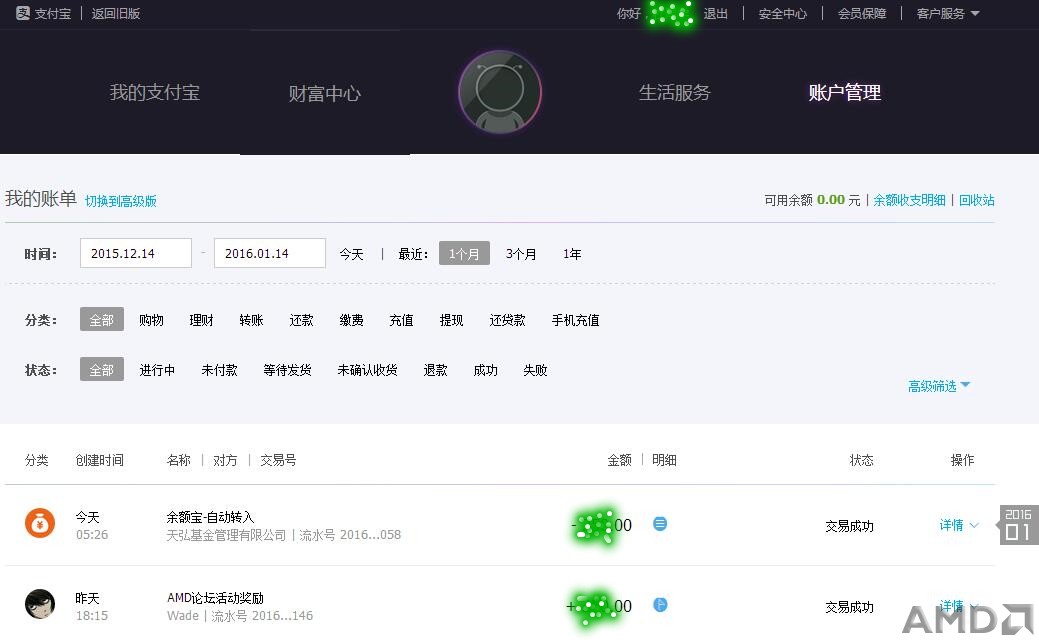Expand the 客户服务 dropdown menu
Screen dimensions: 1039x640
tap(948, 14)
